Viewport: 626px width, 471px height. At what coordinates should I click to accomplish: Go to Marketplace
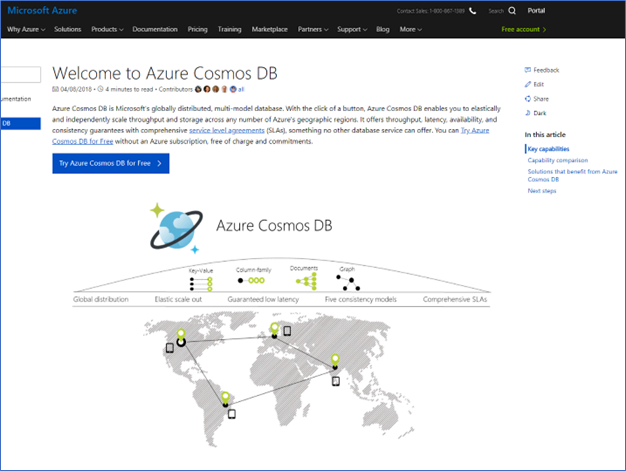[269, 29]
